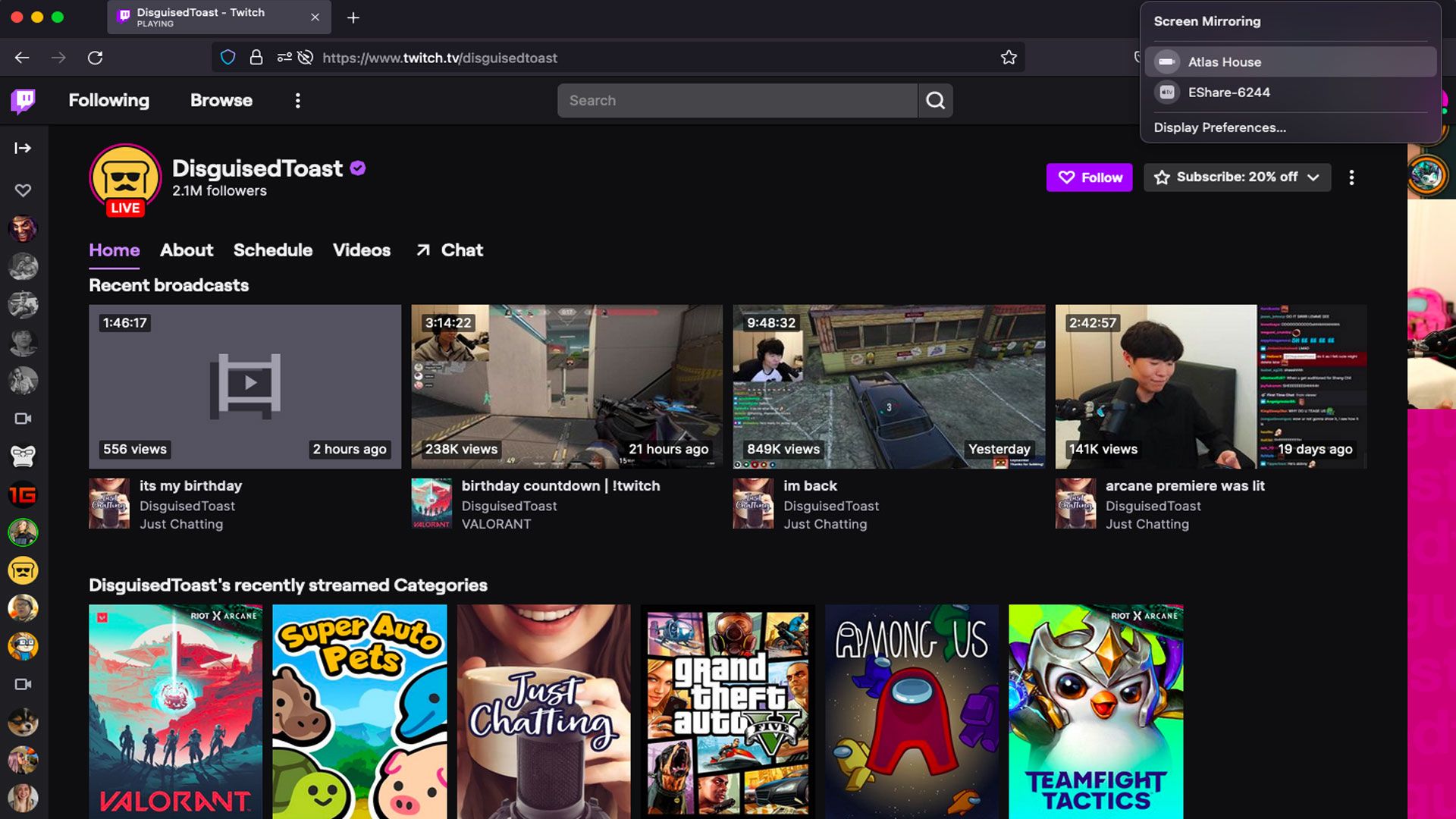Follow DisguisedToast with the Follow button
This screenshot has height=819, width=1456.
click(x=1089, y=177)
